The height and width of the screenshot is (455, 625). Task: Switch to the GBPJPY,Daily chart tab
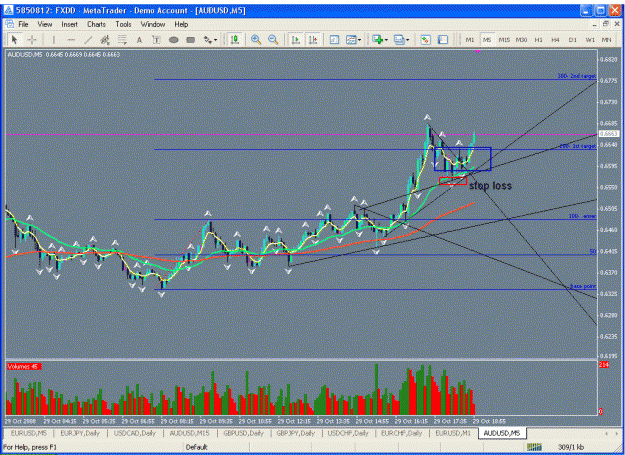click(296, 433)
